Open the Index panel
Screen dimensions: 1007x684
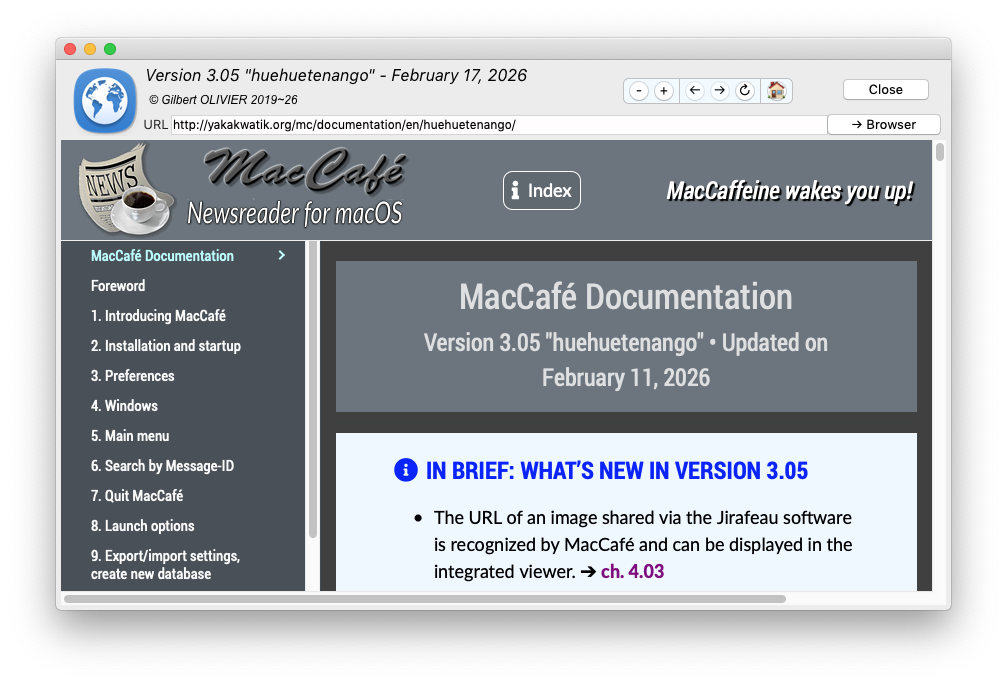(x=541, y=190)
